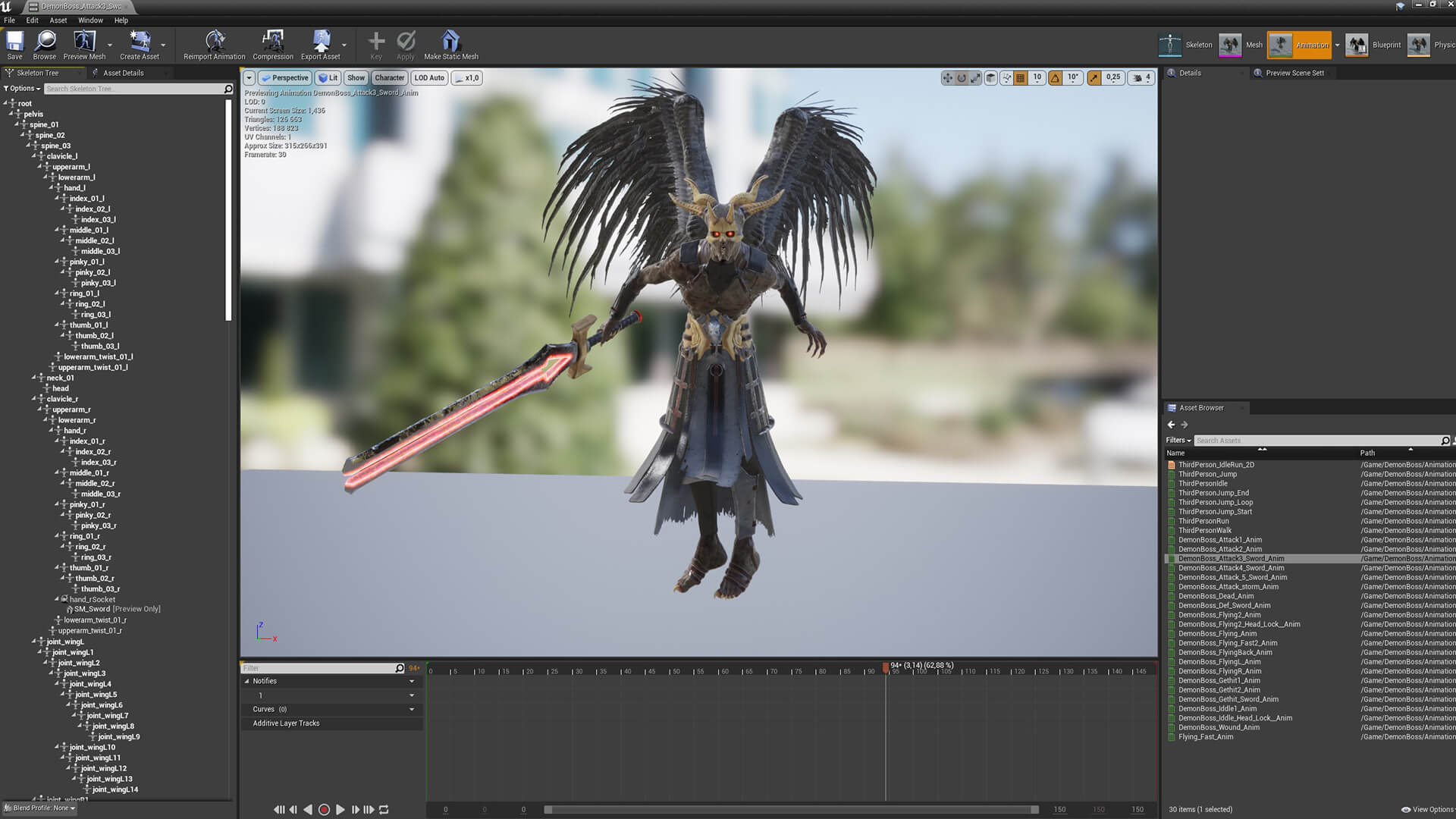Open View Options in Asset Browser
The image size is (1456, 819).
(x=1427, y=809)
